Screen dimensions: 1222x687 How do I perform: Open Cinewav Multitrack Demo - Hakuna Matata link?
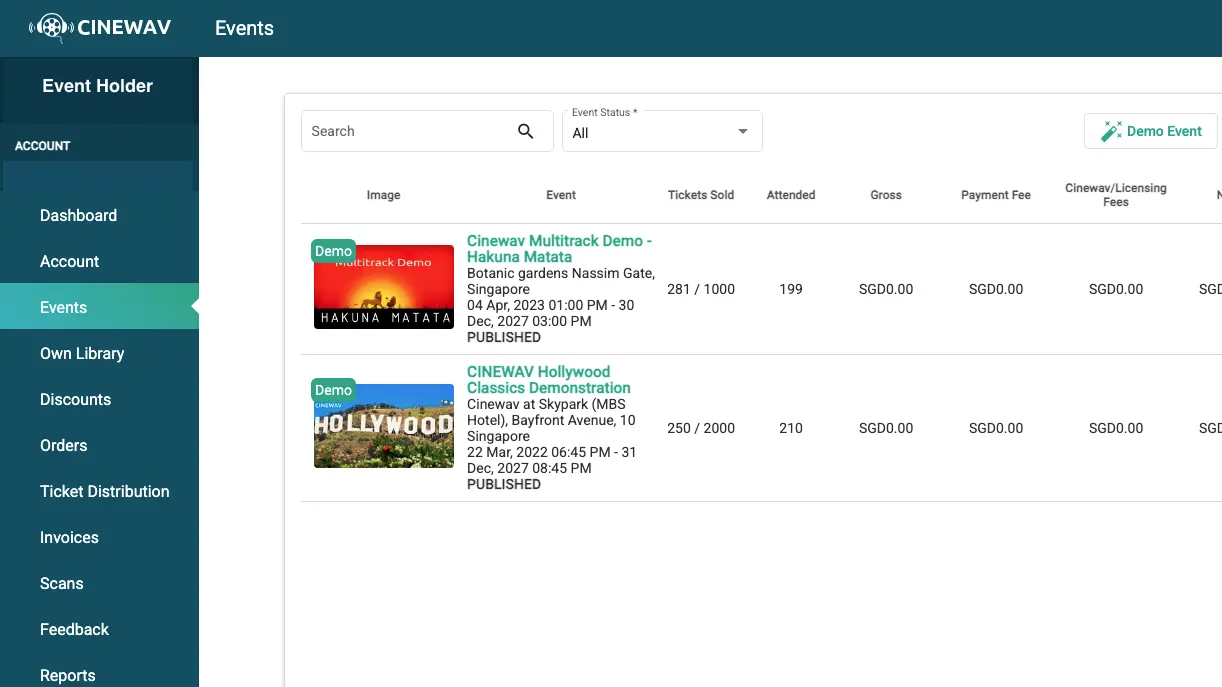click(x=559, y=249)
